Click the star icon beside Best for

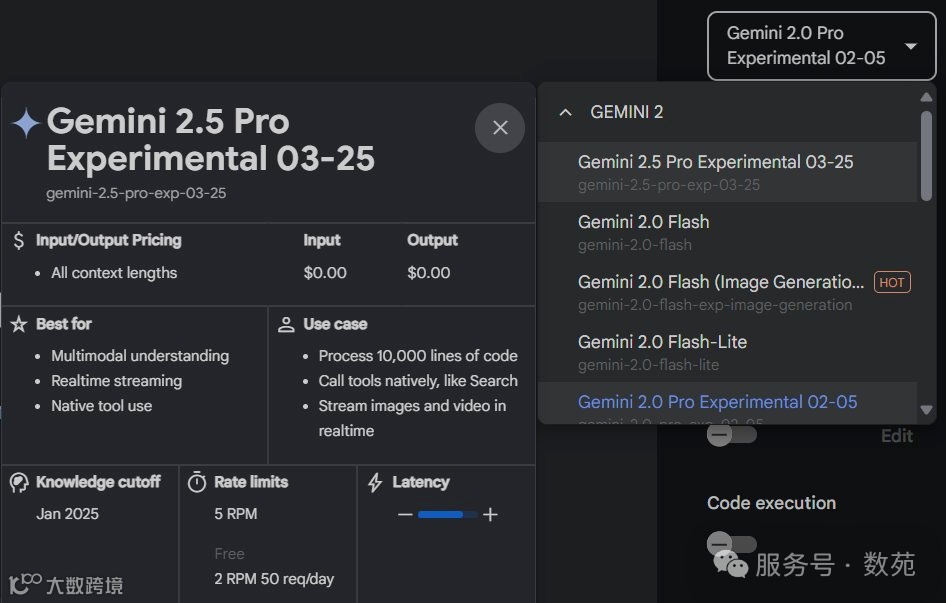(x=19, y=324)
